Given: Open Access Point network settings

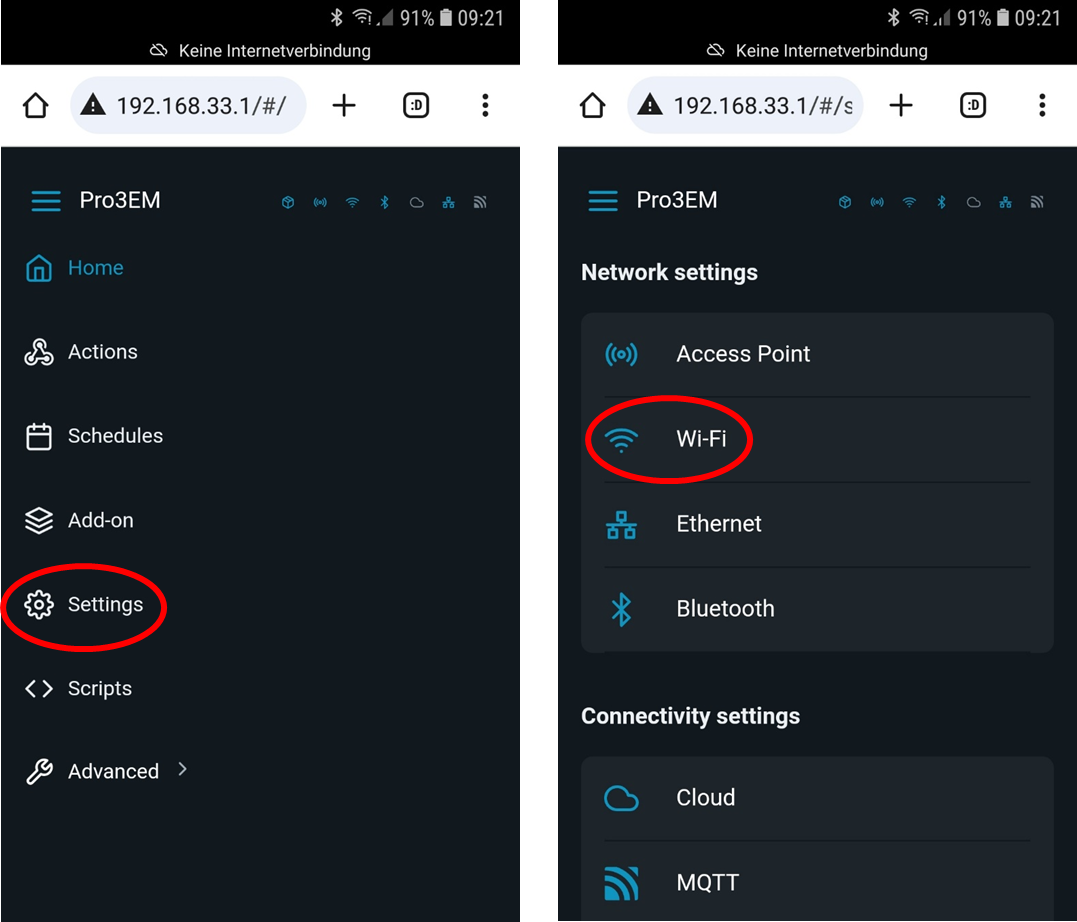Looking at the screenshot, I should (817, 355).
